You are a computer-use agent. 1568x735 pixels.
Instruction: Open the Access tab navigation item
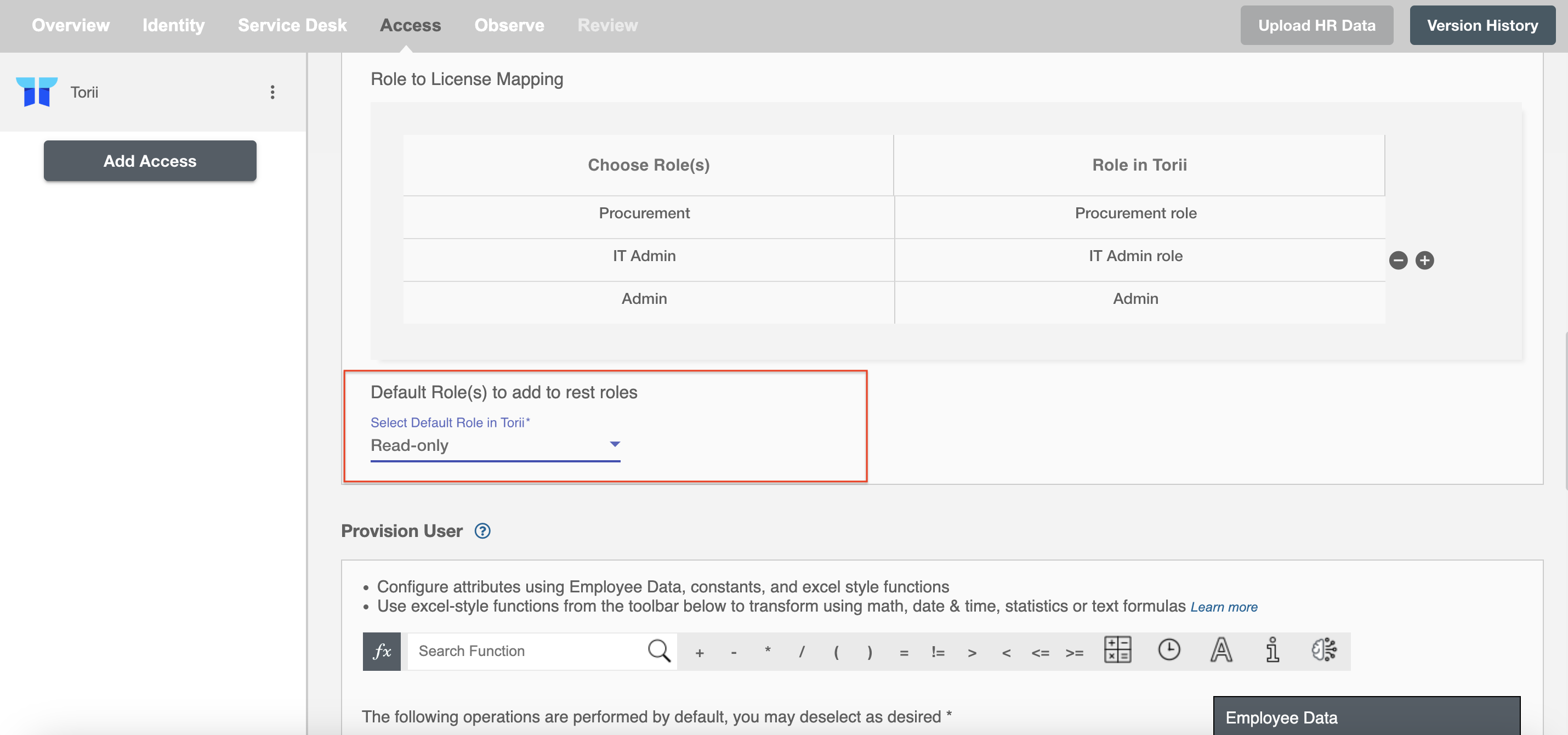[x=410, y=25]
